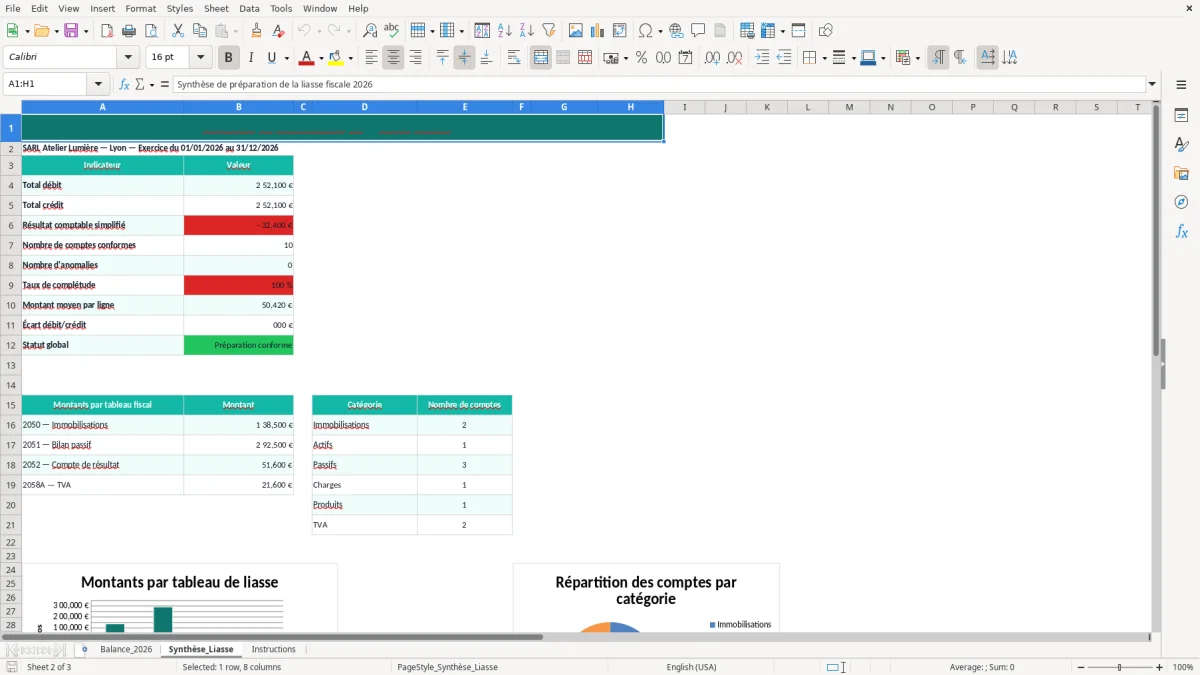This screenshot has width=1200, height=675.
Task: Open the Sheet menu
Action: tap(216, 8)
